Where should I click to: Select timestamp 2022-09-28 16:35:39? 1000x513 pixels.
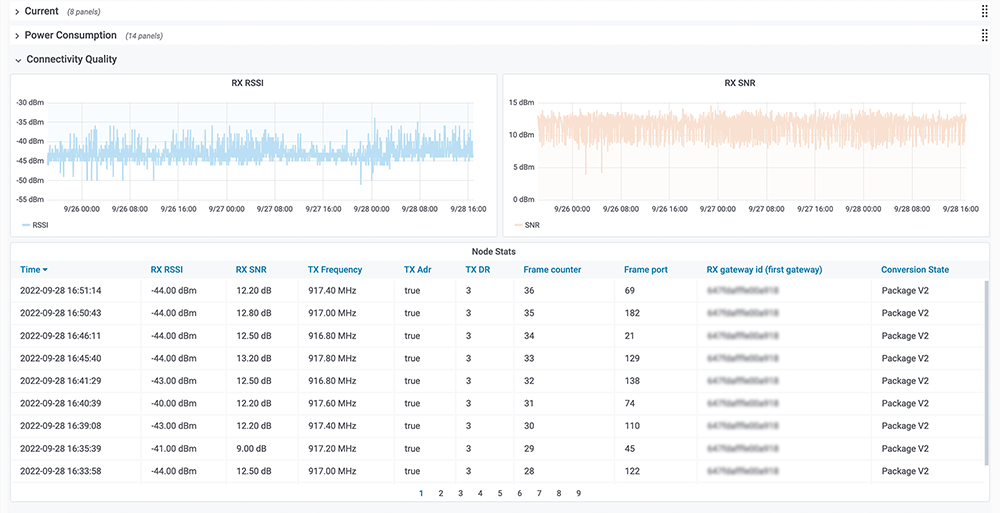point(61,449)
